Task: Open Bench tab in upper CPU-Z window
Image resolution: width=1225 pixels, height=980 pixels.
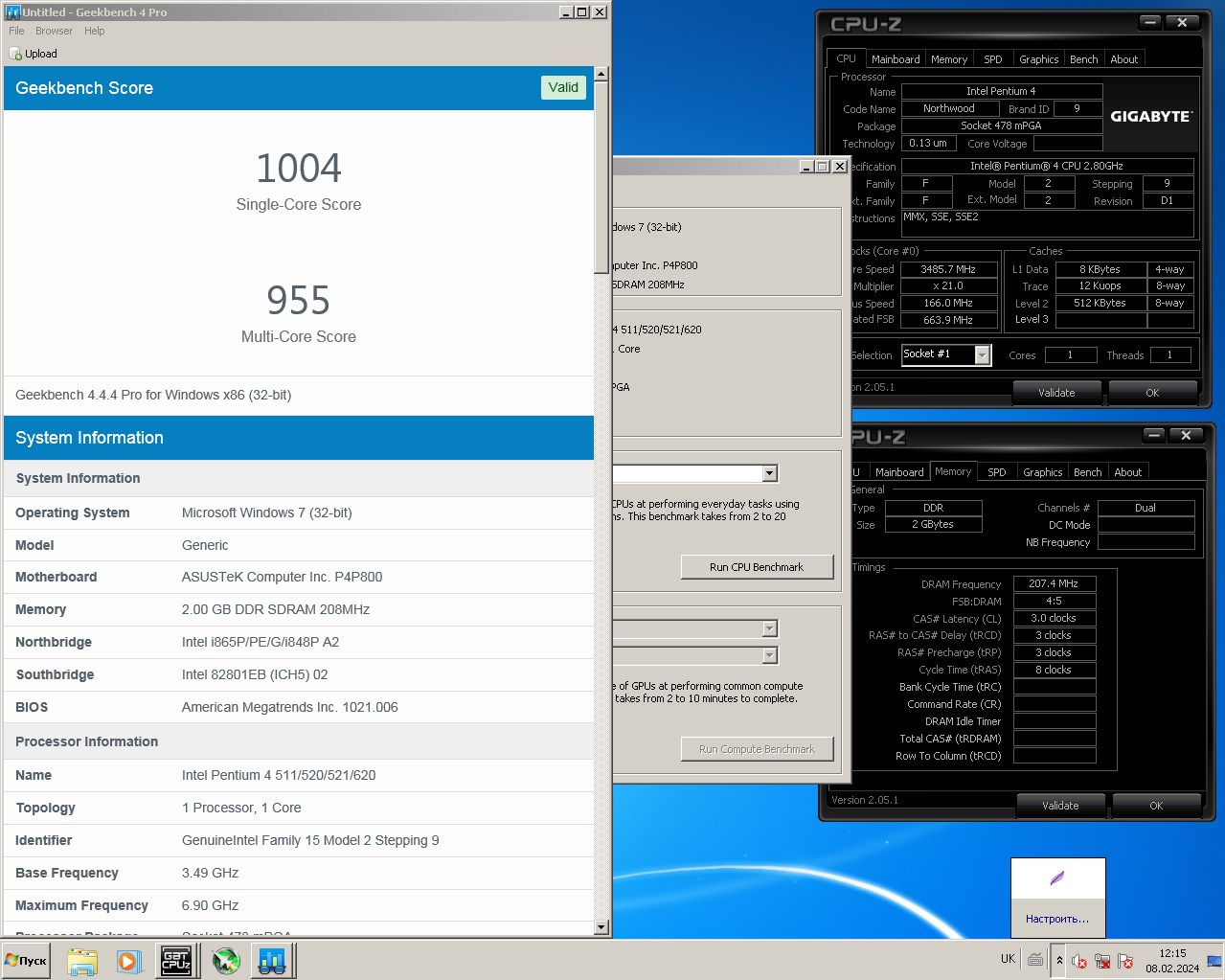Action: (x=1084, y=59)
